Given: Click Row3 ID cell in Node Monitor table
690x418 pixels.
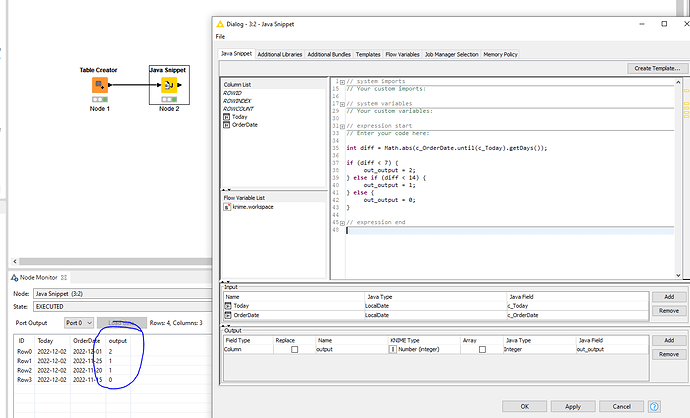Looking at the screenshot, I should 25,379.
